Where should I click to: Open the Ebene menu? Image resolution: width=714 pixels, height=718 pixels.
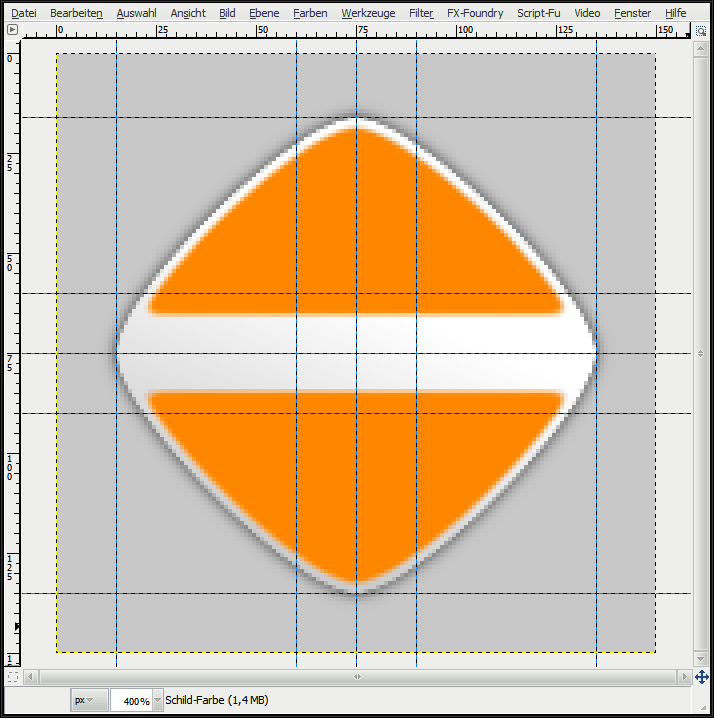(x=264, y=13)
